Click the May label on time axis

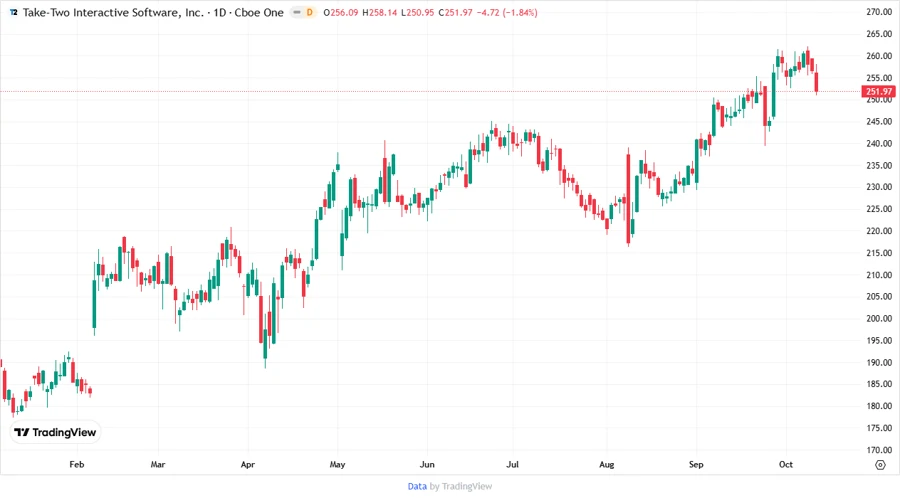coord(337,464)
